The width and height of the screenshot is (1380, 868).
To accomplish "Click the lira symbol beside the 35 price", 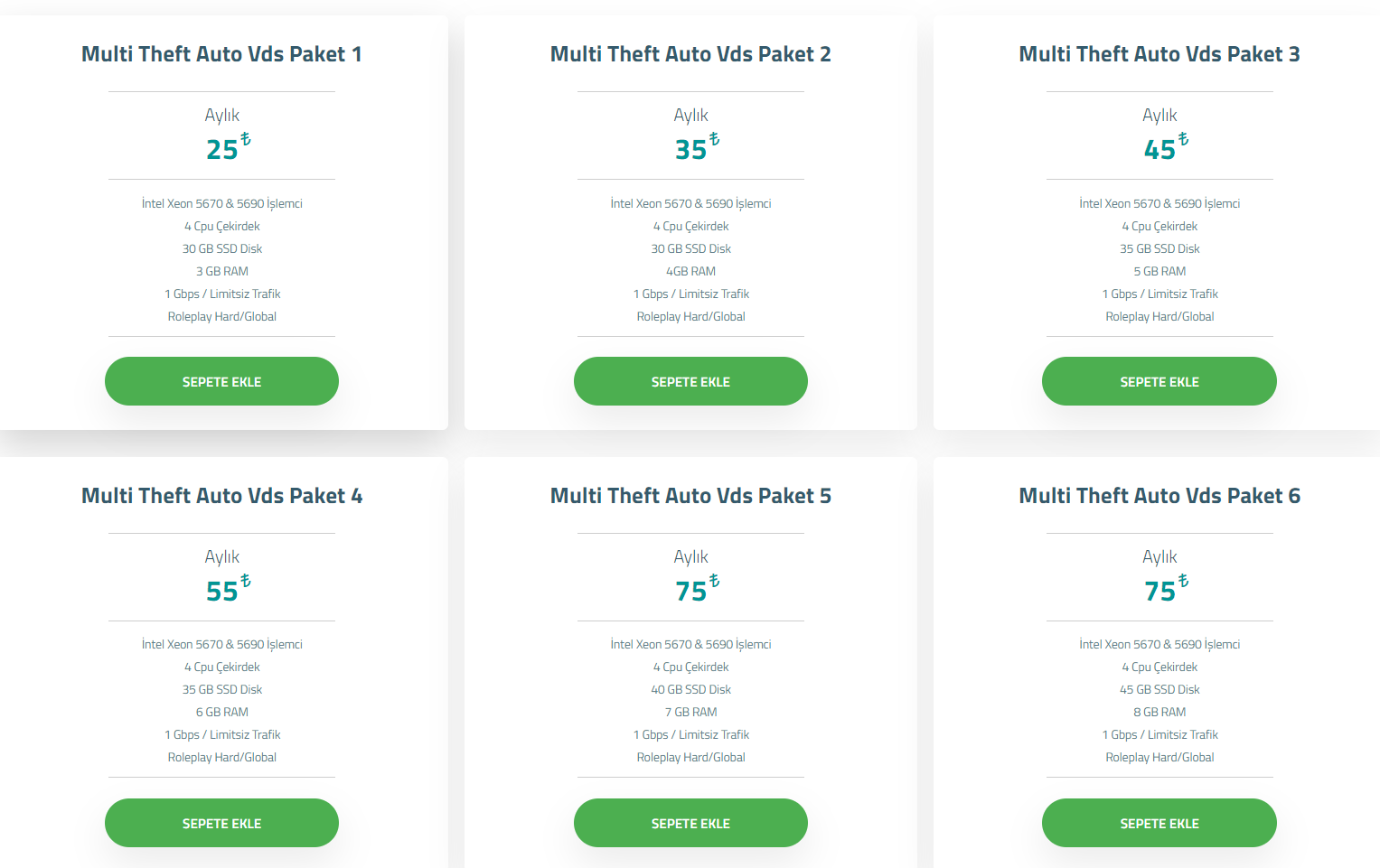I will coord(714,139).
